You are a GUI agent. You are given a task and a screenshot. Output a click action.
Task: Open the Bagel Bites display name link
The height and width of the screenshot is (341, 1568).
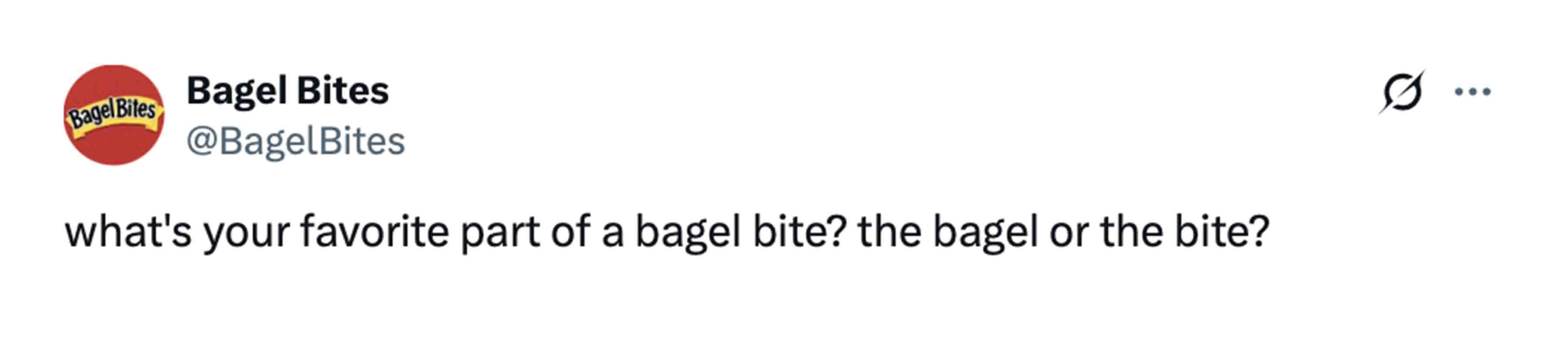pyautogui.click(x=287, y=90)
